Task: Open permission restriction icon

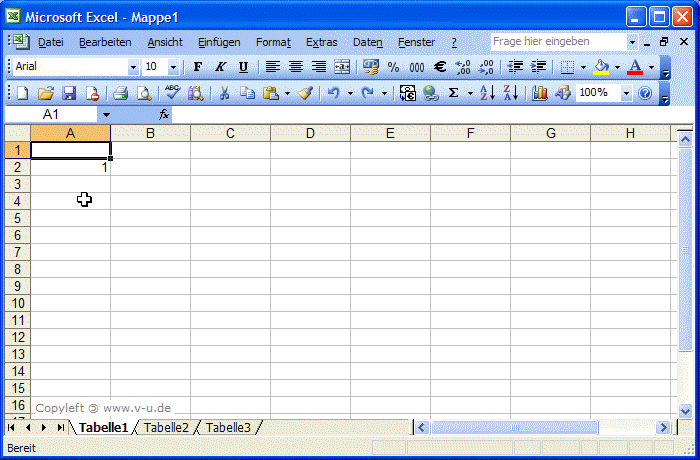Action: click(x=92, y=93)
